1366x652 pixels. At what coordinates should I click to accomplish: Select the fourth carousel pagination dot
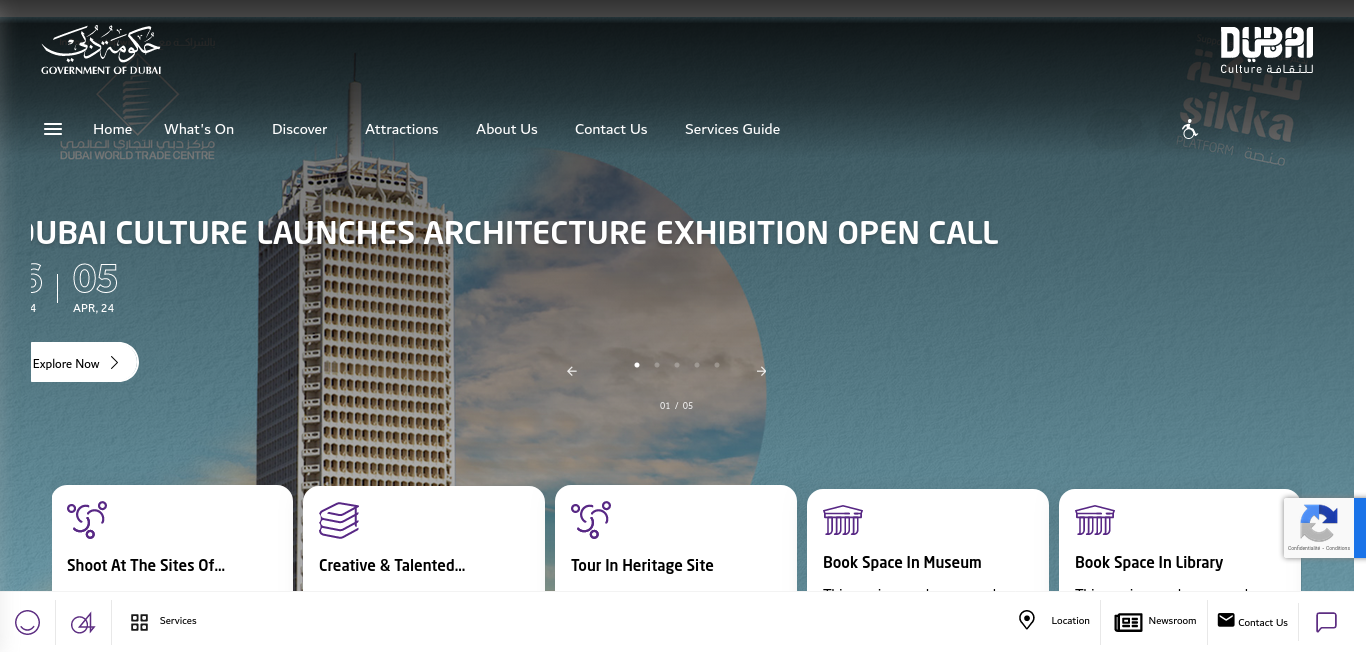tap(697, 365)
